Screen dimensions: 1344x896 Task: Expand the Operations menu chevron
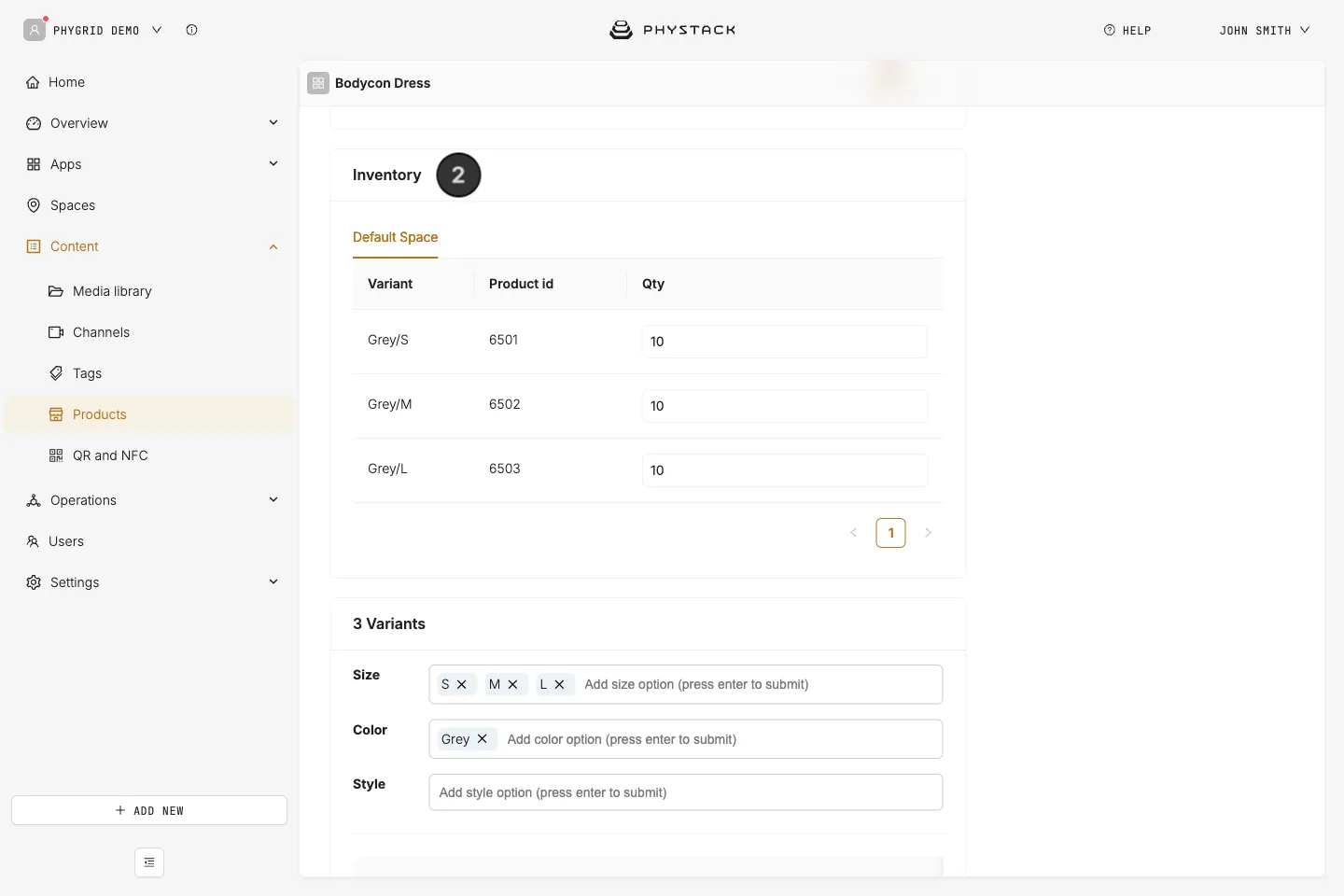[273, 499]
